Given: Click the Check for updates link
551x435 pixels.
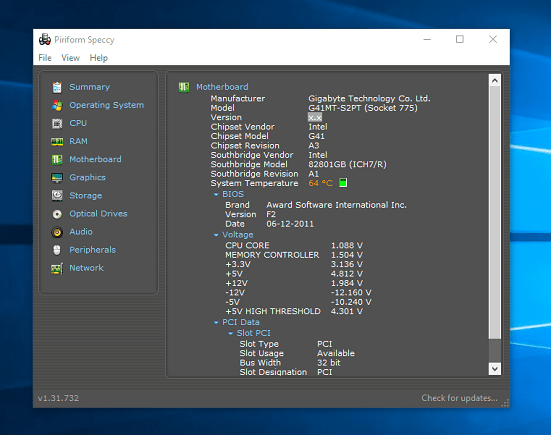Looking at the screenshot, I should point(460,398).
